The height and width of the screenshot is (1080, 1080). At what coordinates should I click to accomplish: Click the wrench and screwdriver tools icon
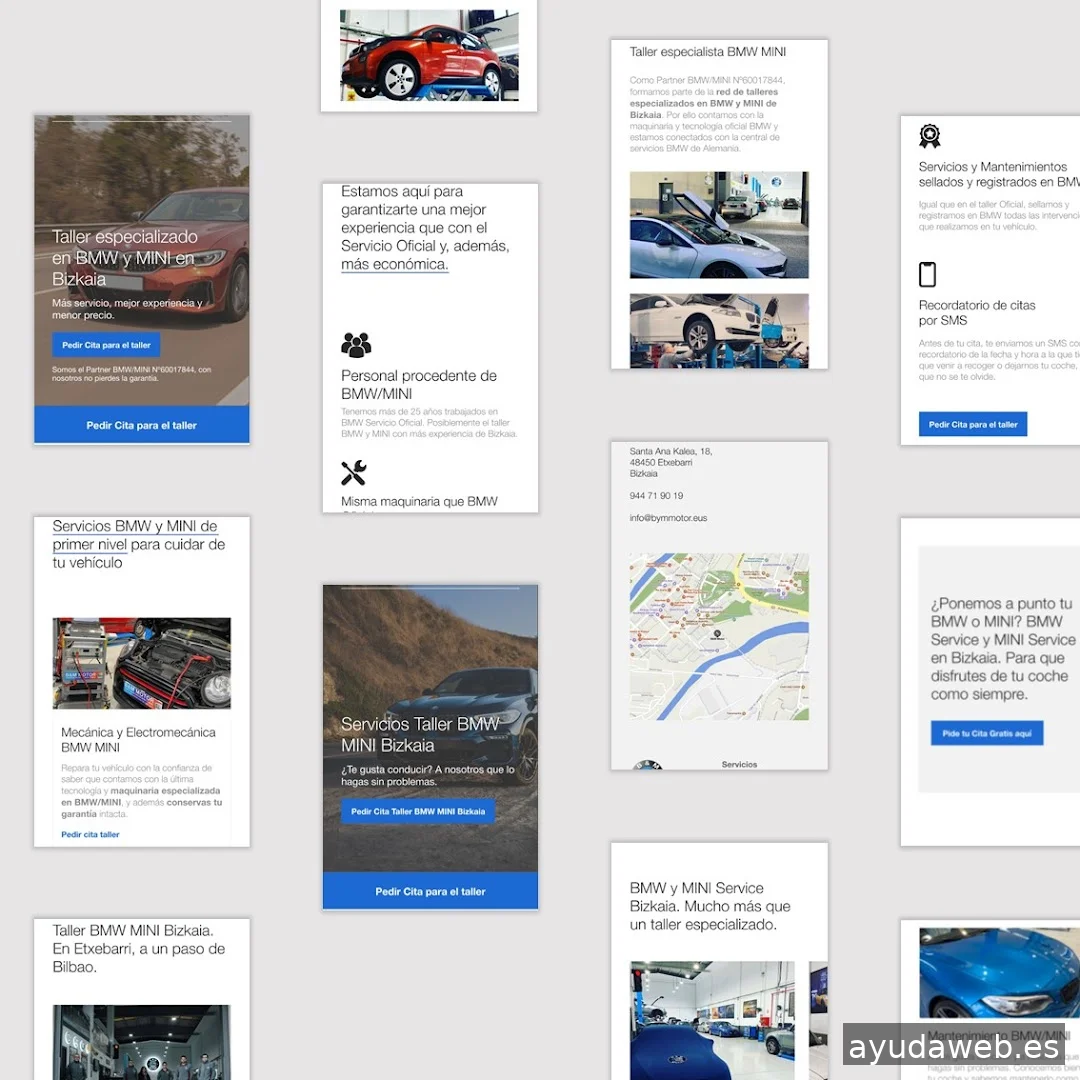click(x=354, y=473)
